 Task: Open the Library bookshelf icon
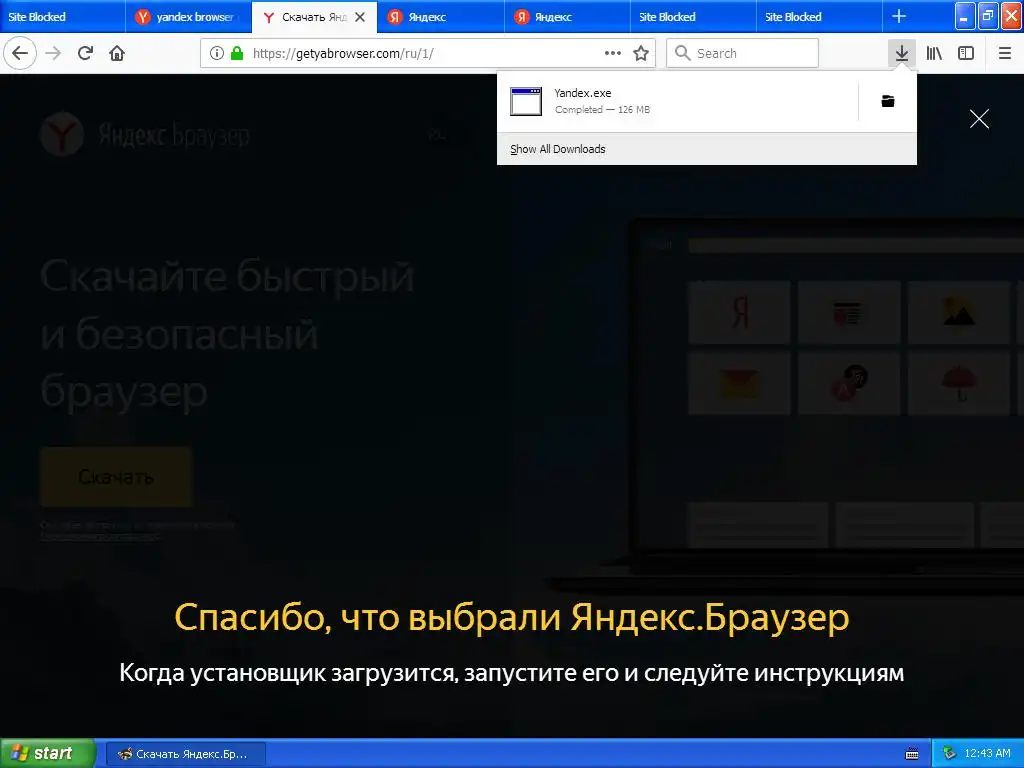[934, 54]
